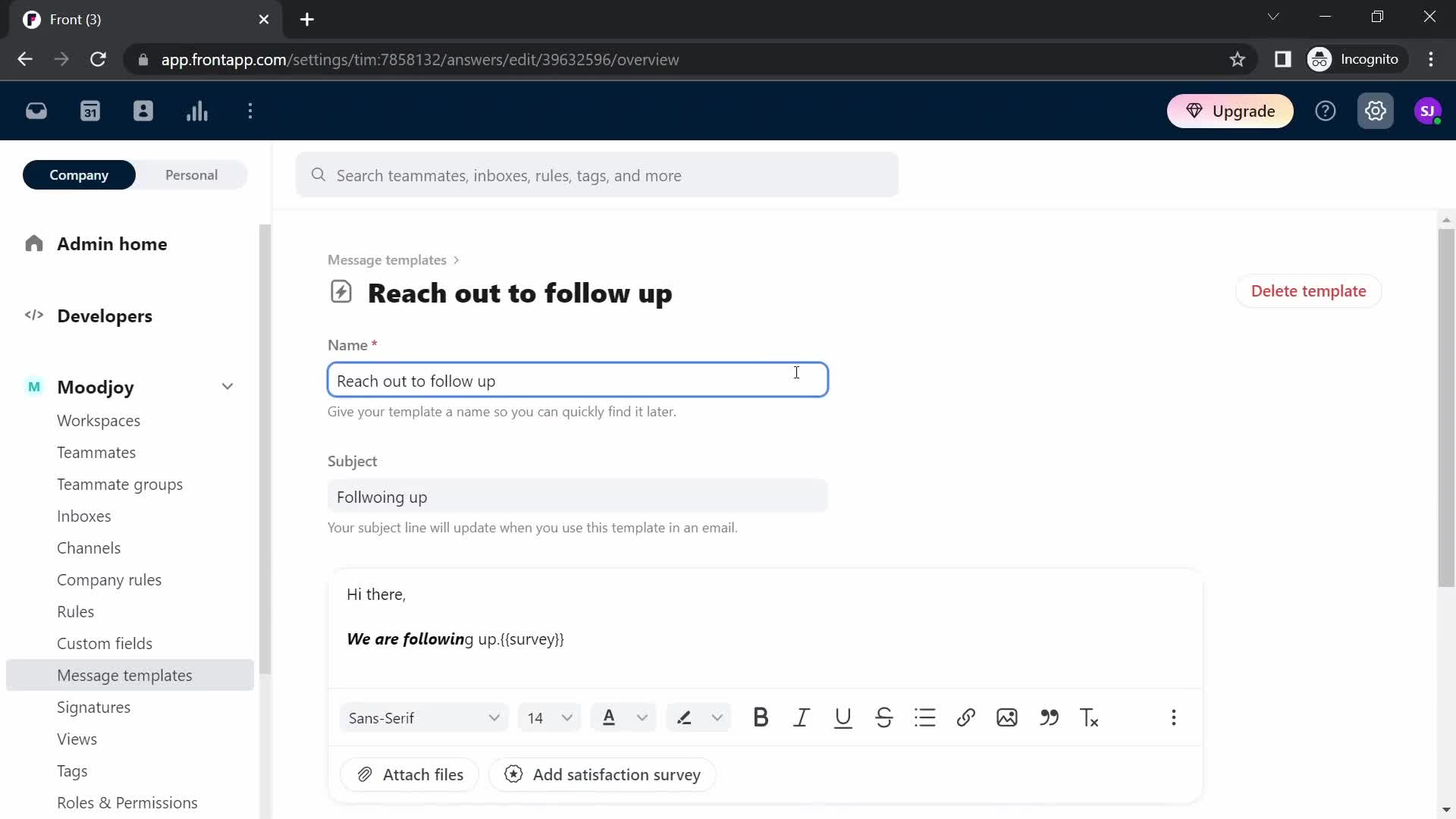The image size is (1456, 819).
Task: Click the Bold formatting icon
Action: point(761,718)
